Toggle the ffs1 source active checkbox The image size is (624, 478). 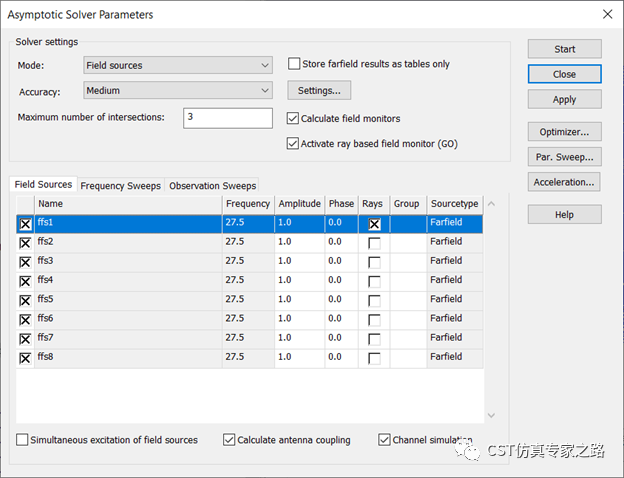[25, 224]
